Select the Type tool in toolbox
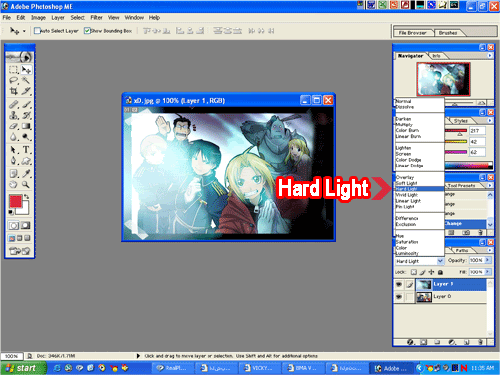 click(26, 150)
